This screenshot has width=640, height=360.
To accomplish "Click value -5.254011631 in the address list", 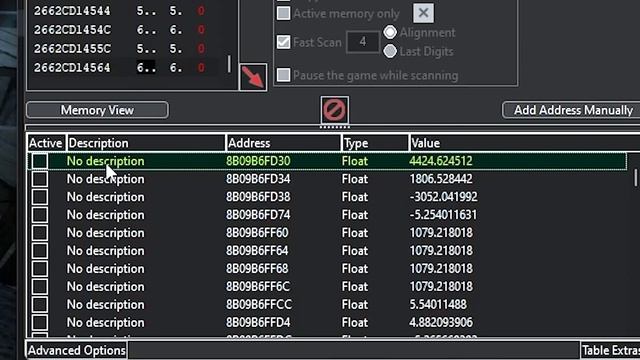I will click(x=443, y=215).
